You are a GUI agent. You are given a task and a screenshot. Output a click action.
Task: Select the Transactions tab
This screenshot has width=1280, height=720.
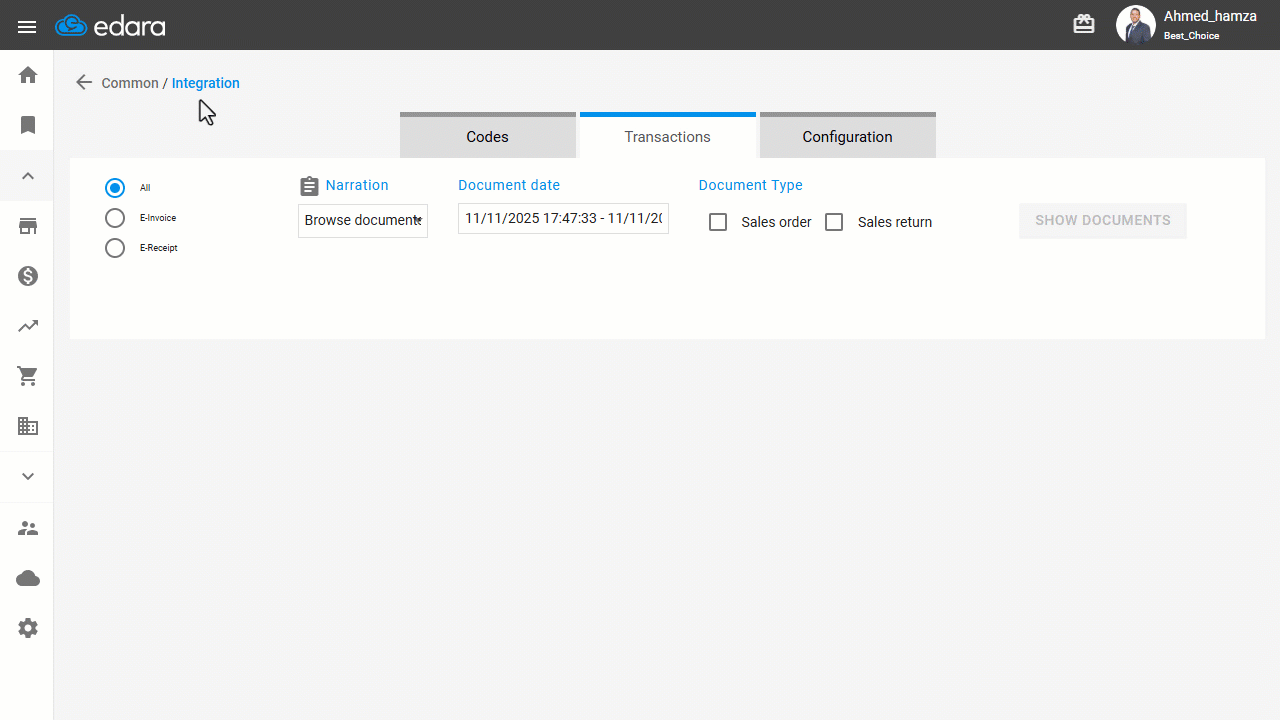668,135
